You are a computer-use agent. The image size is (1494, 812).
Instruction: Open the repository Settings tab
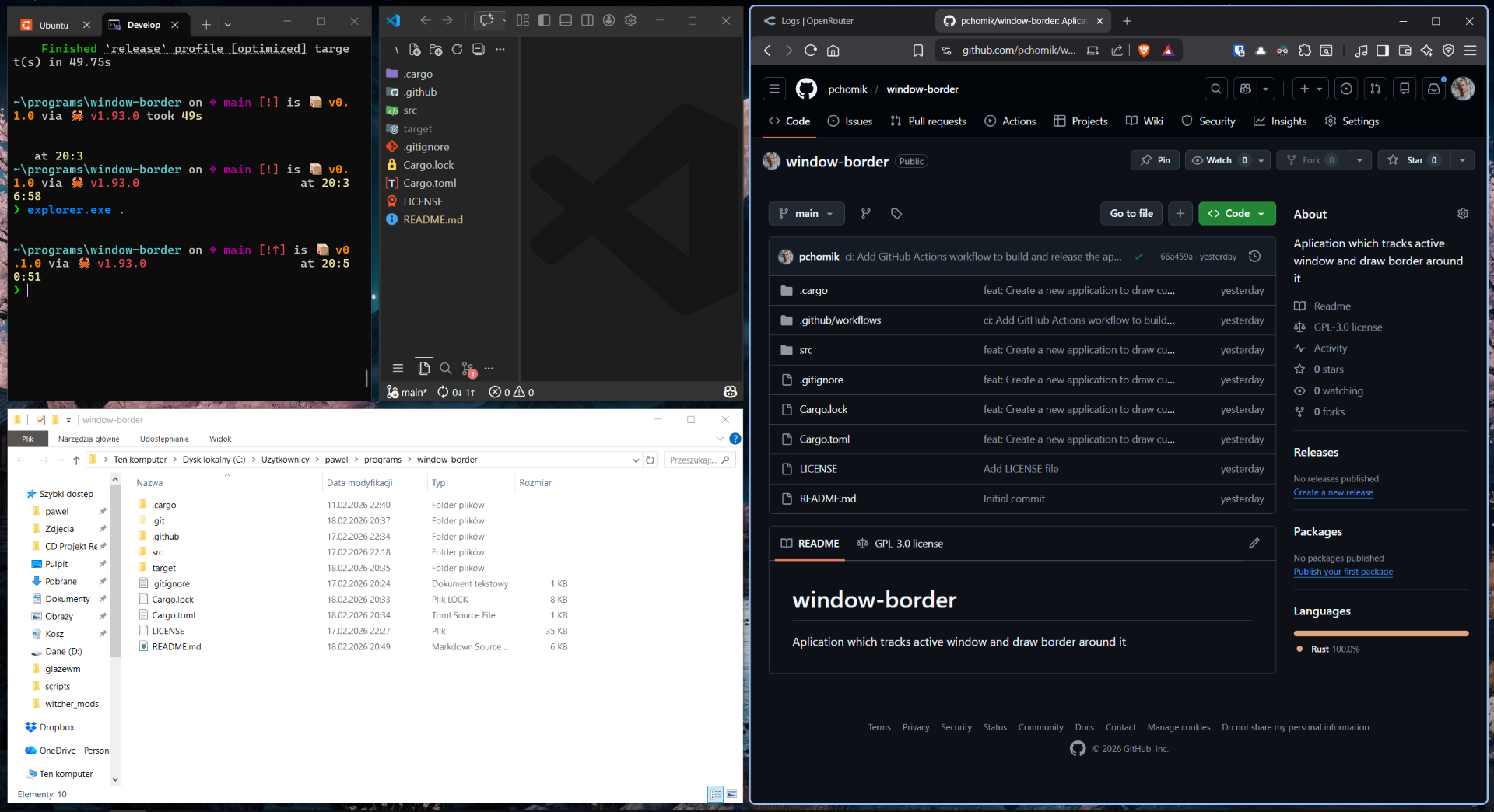click(1352, 121)
